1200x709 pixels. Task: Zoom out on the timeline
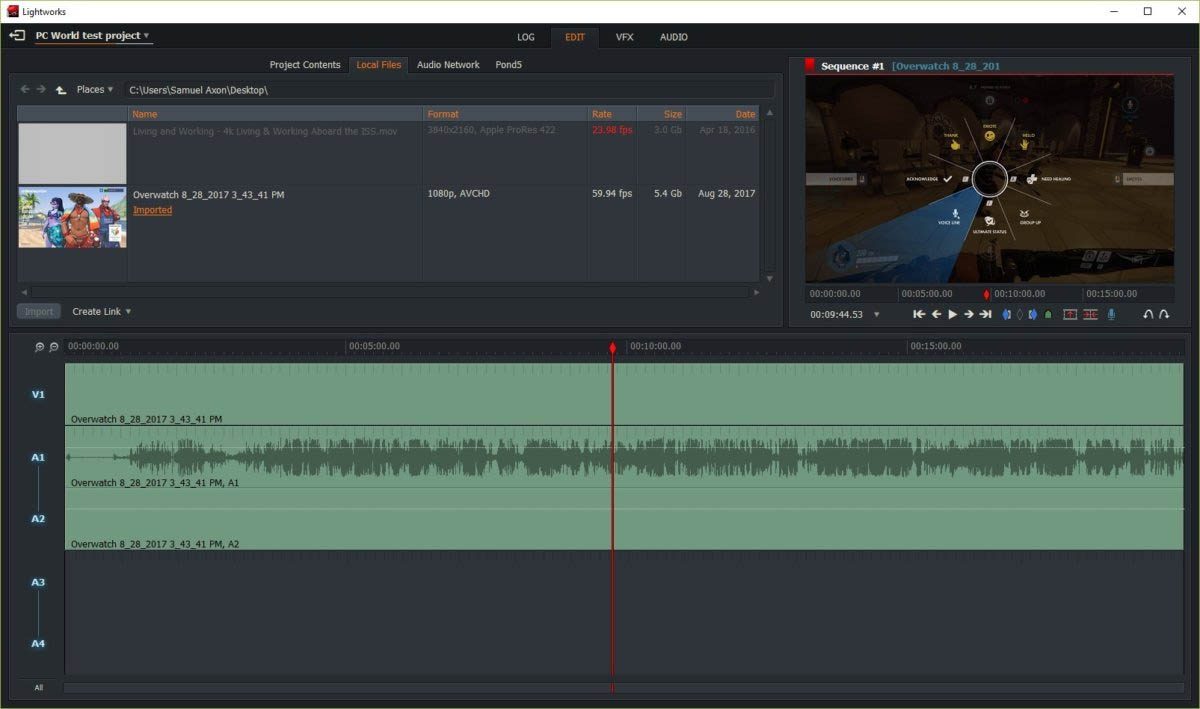point(54,347)
